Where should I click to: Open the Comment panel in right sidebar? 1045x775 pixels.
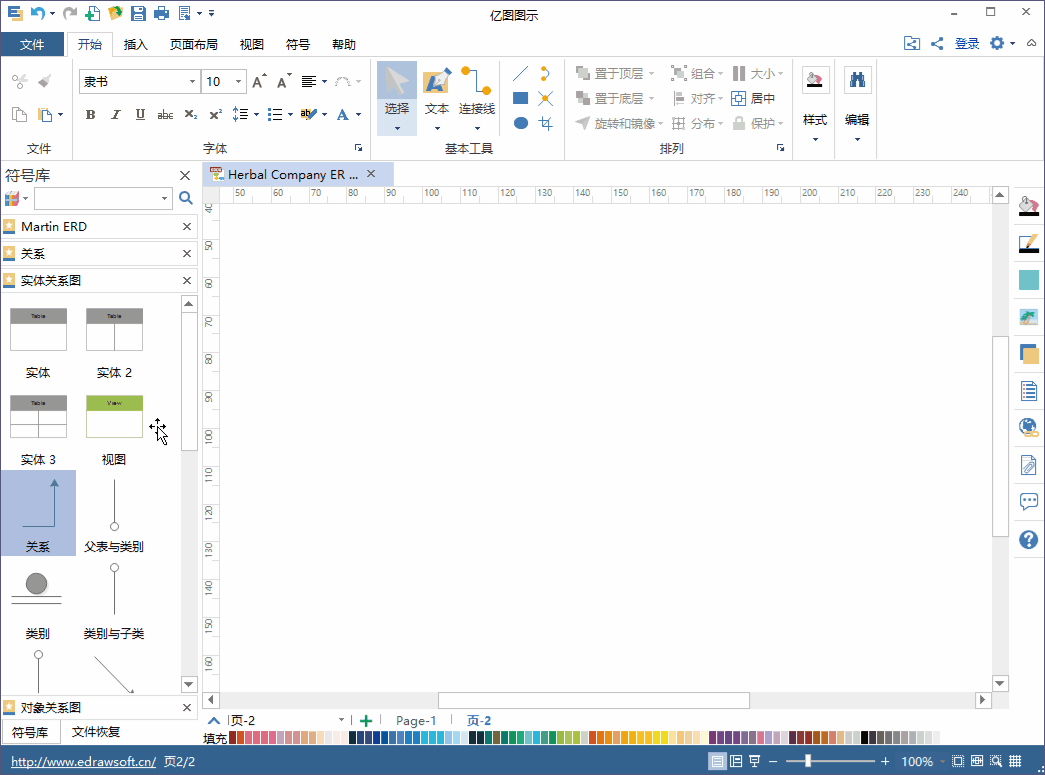1028,501
